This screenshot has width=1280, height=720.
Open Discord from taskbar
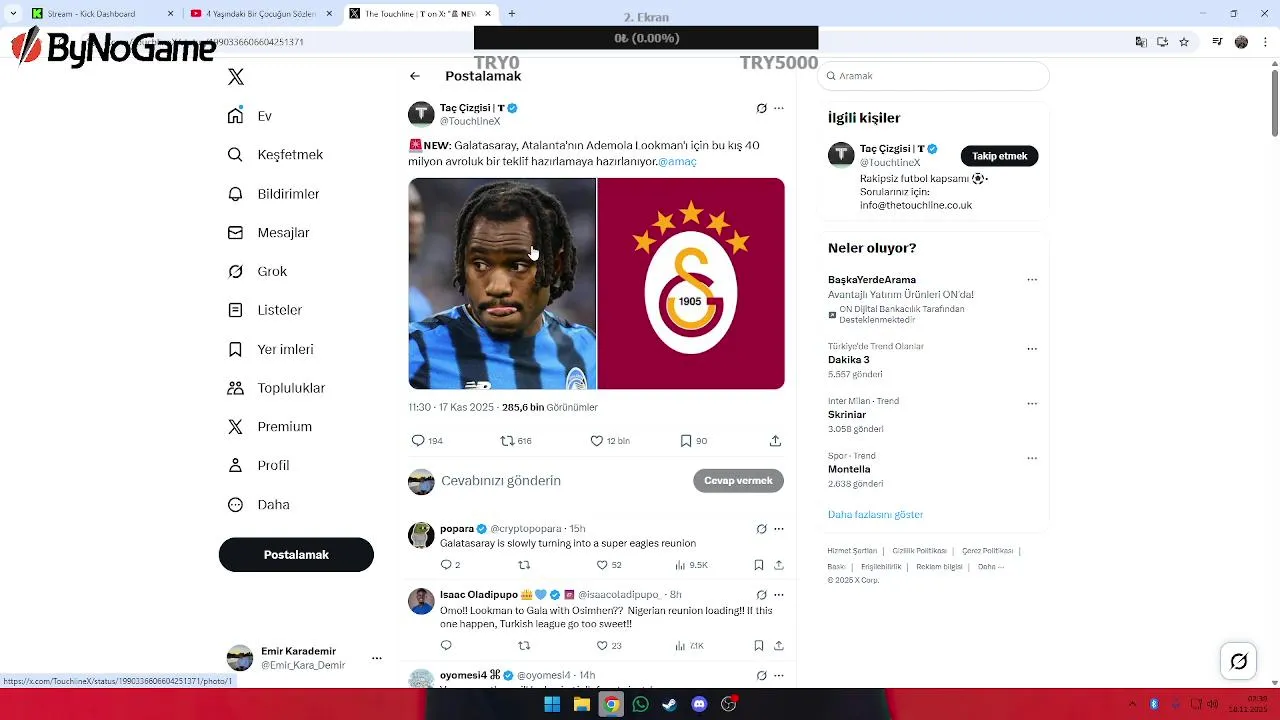point(699,705)
